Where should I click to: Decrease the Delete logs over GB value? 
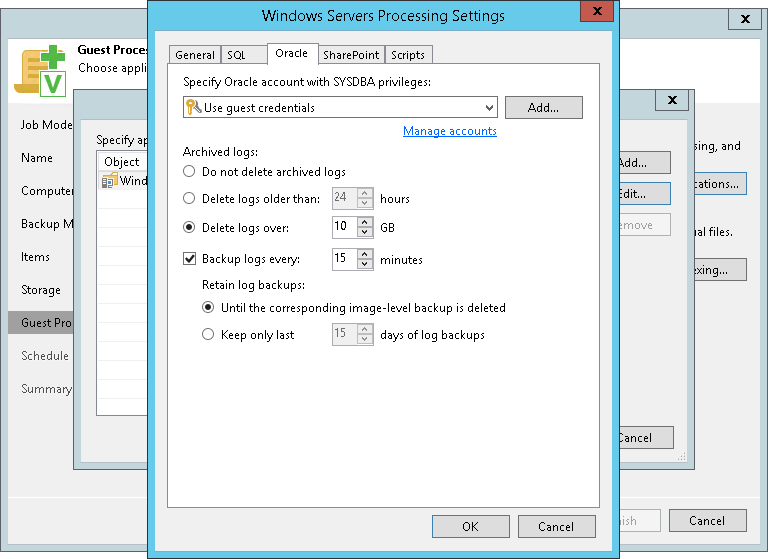(x=365, y=232)
